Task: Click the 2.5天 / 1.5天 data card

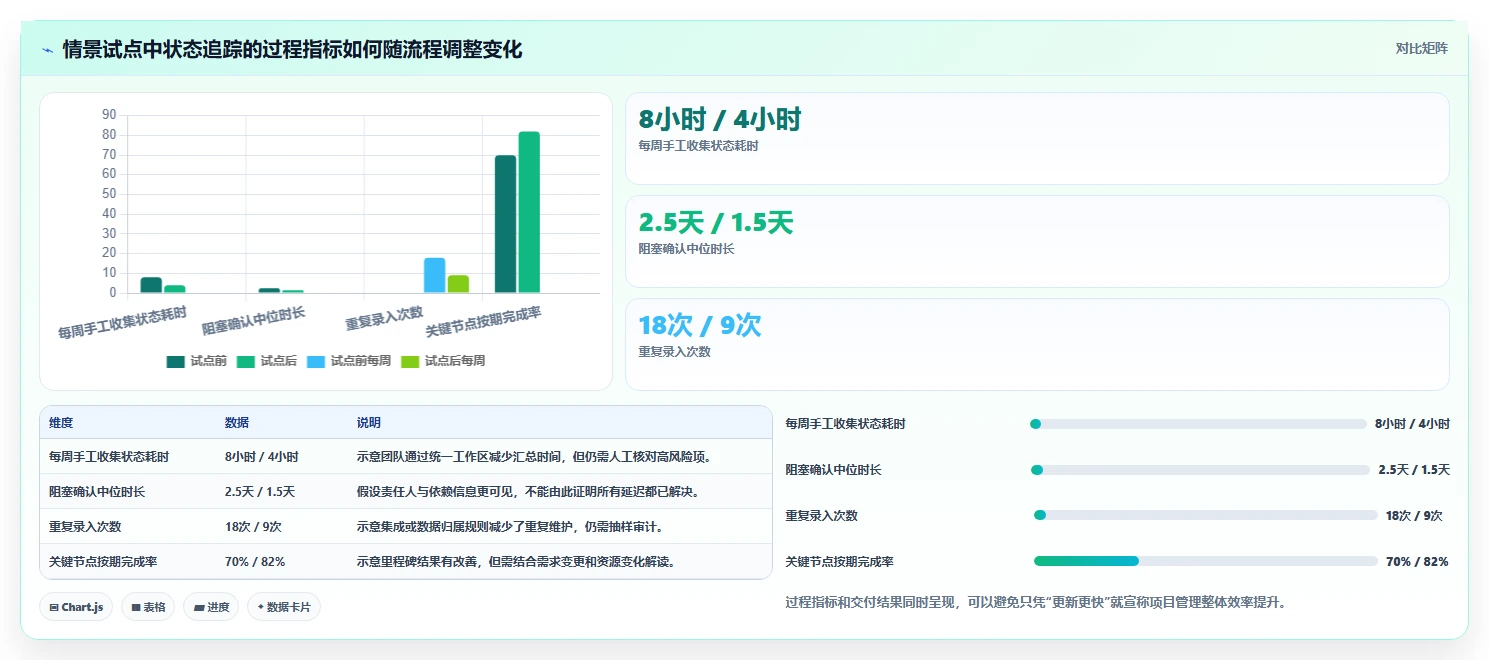Action: click(1037, 241)
